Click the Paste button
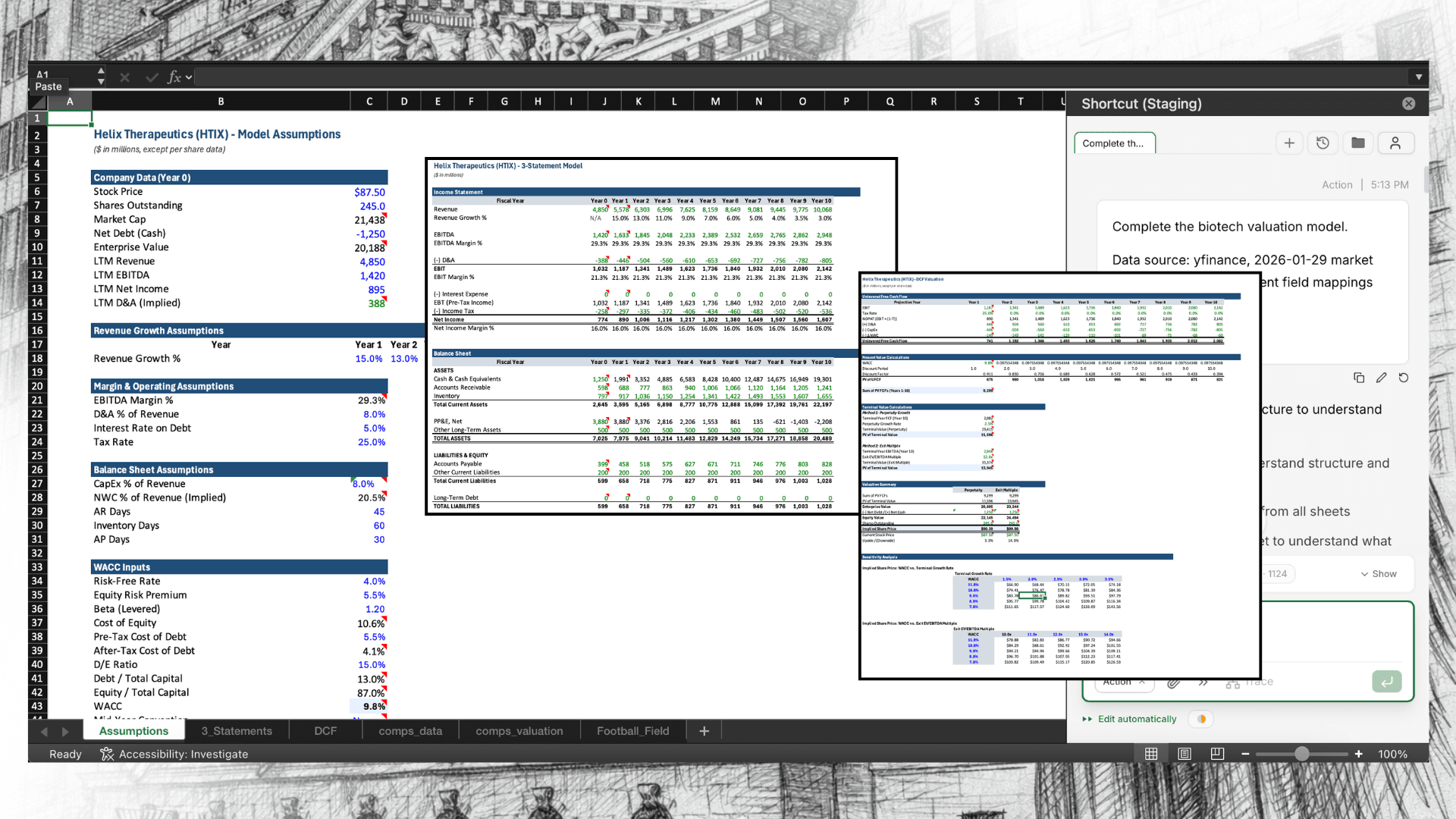The width and height of the screenshot is (1456, 819). [48, 86]
